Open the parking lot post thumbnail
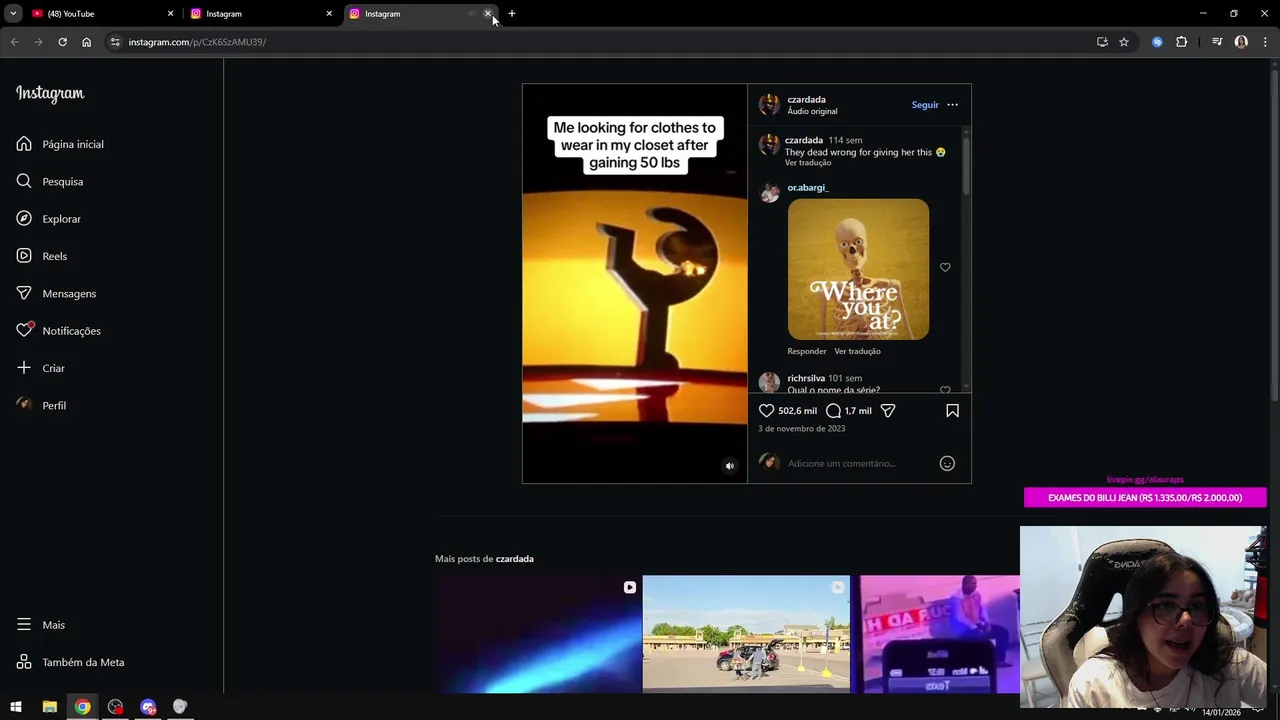 click(x=746, y=634)
